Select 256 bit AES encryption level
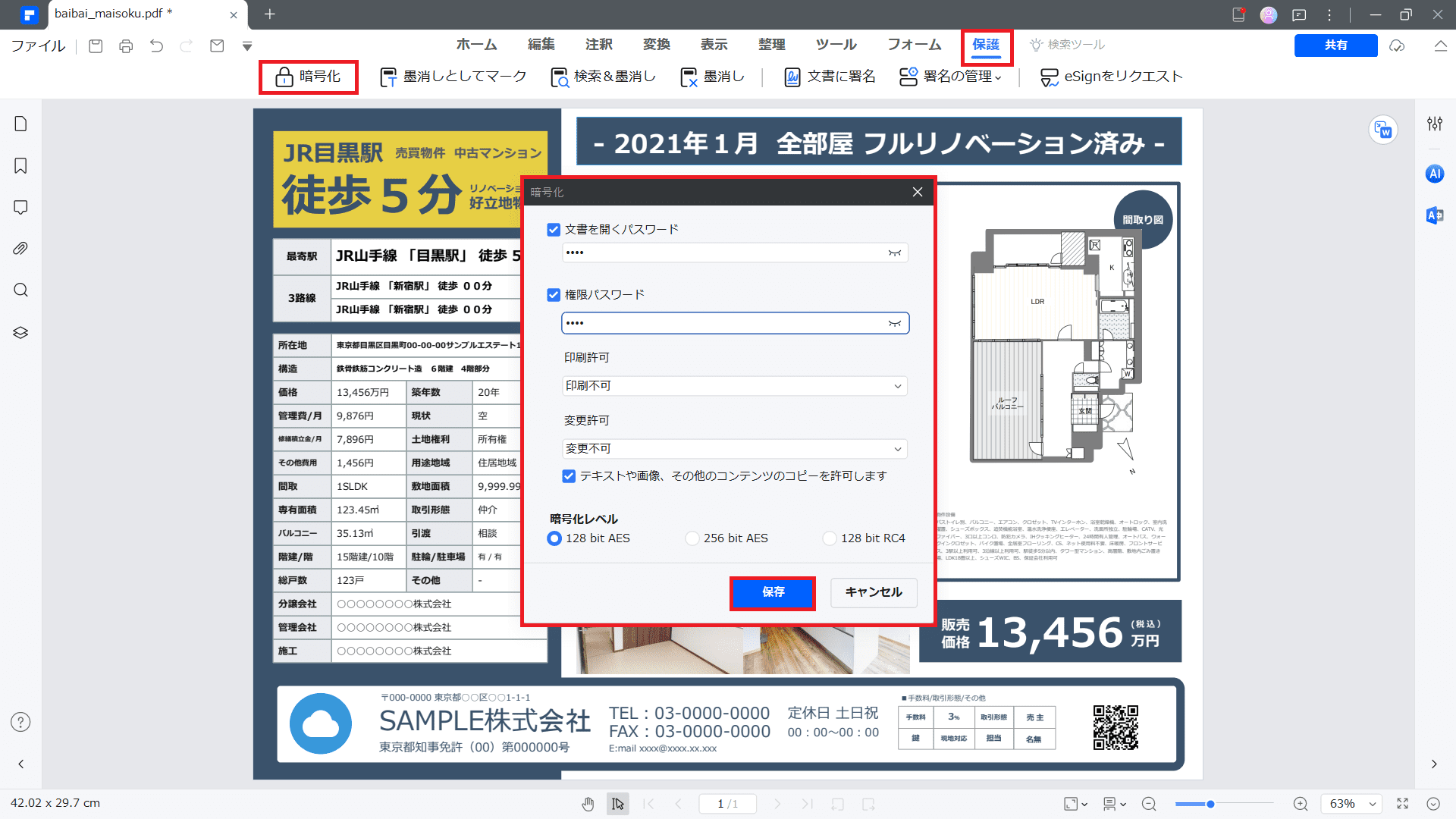 point(692,538)
